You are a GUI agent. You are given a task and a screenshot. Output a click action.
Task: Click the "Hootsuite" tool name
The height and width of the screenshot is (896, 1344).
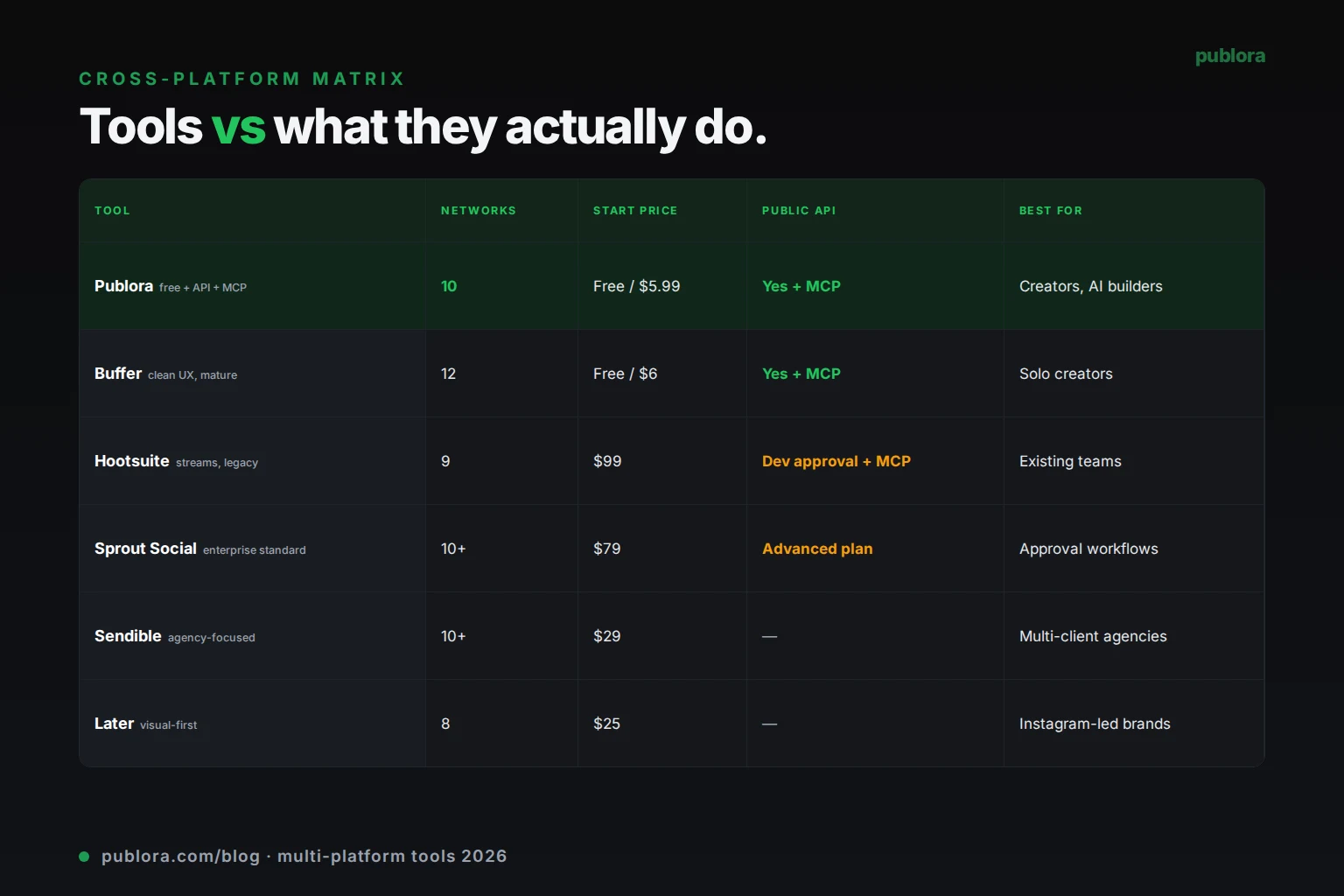[x=132, y=461]
